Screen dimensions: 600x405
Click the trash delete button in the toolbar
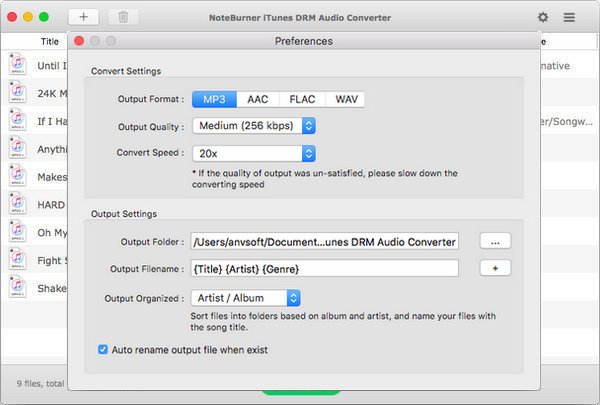coord(123,17)
